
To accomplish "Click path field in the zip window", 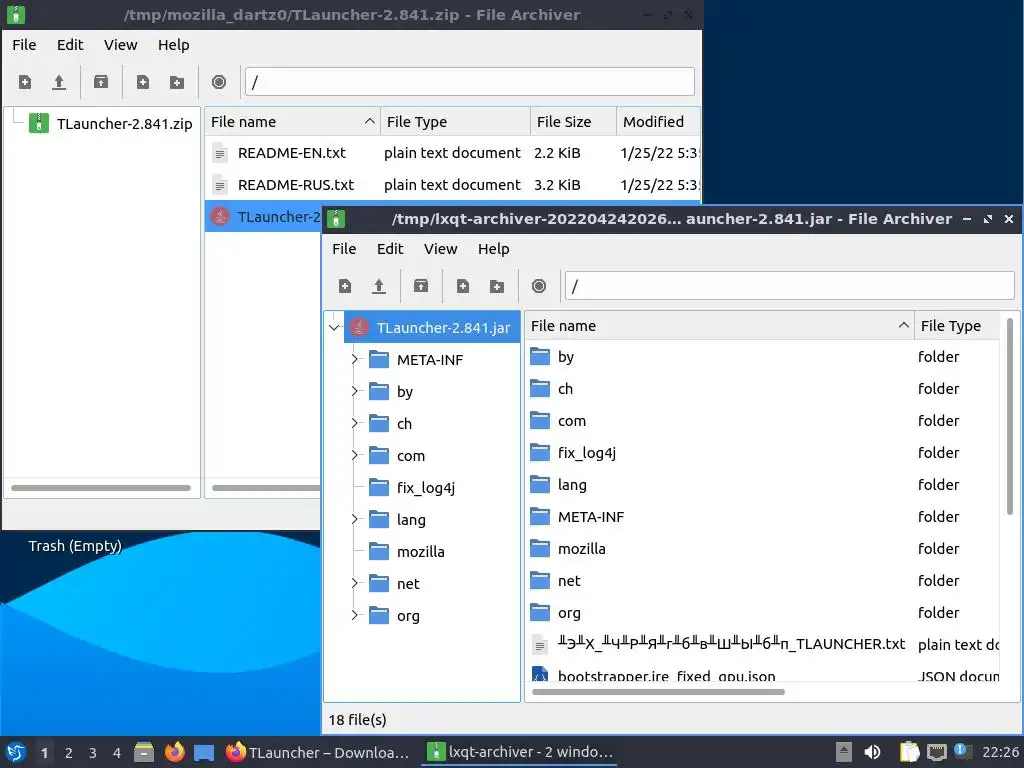I will click(470, 82).
